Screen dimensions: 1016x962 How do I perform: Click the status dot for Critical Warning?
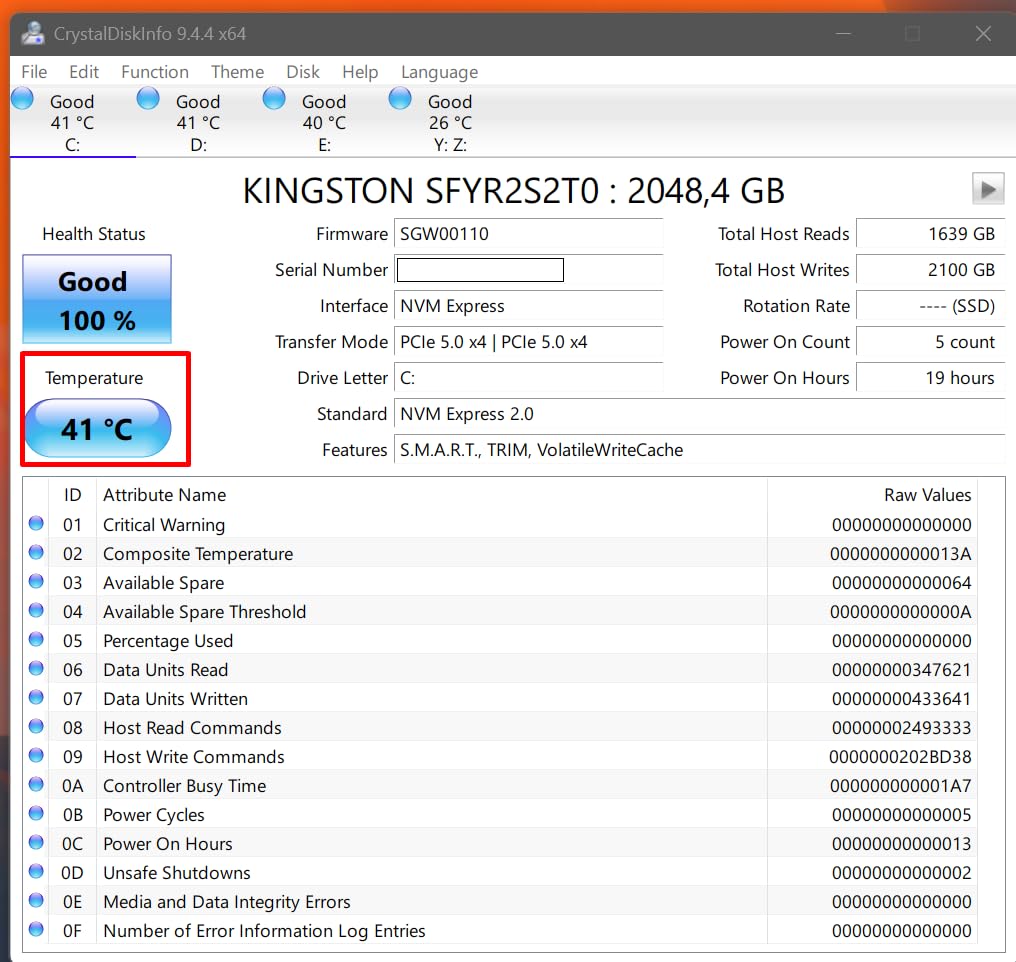click(36, 523)
